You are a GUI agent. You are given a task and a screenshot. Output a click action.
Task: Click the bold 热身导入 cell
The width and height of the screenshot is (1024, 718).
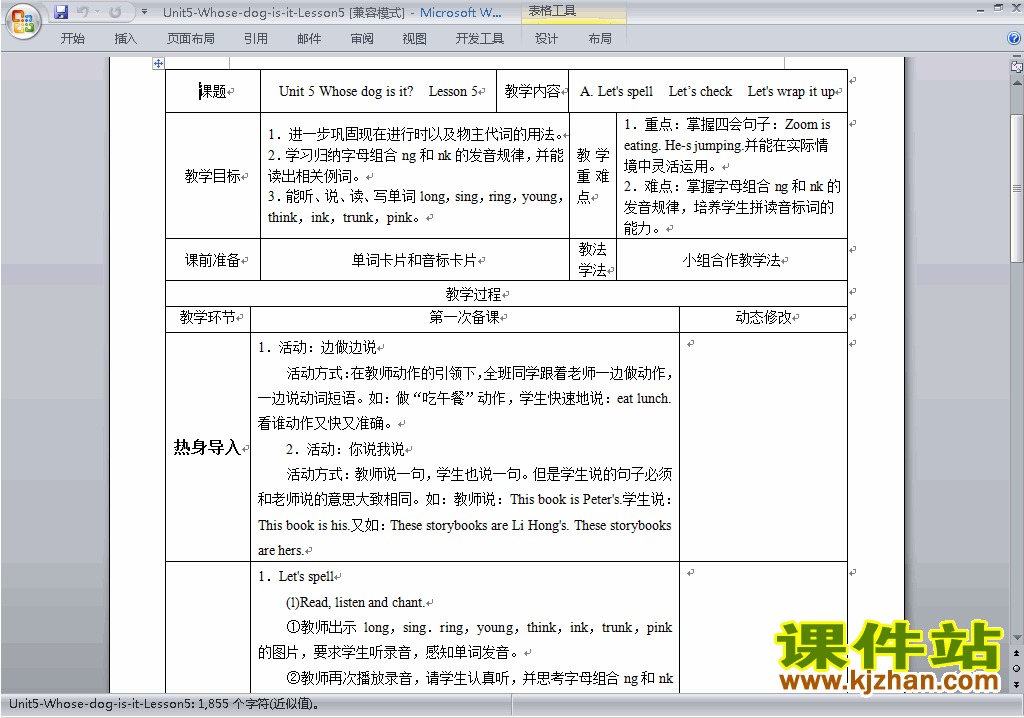[x=208, y=448]
